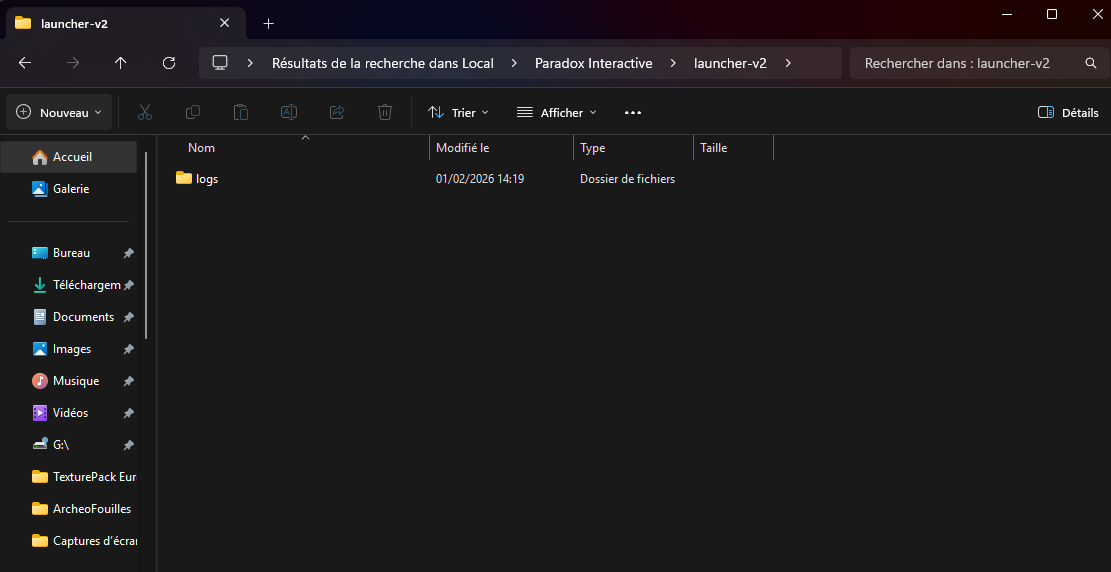The width and height of the screenshot is (1111, 572).
Task: Open Téléchargements in the sidebar
Action: [x=69, y=285]
